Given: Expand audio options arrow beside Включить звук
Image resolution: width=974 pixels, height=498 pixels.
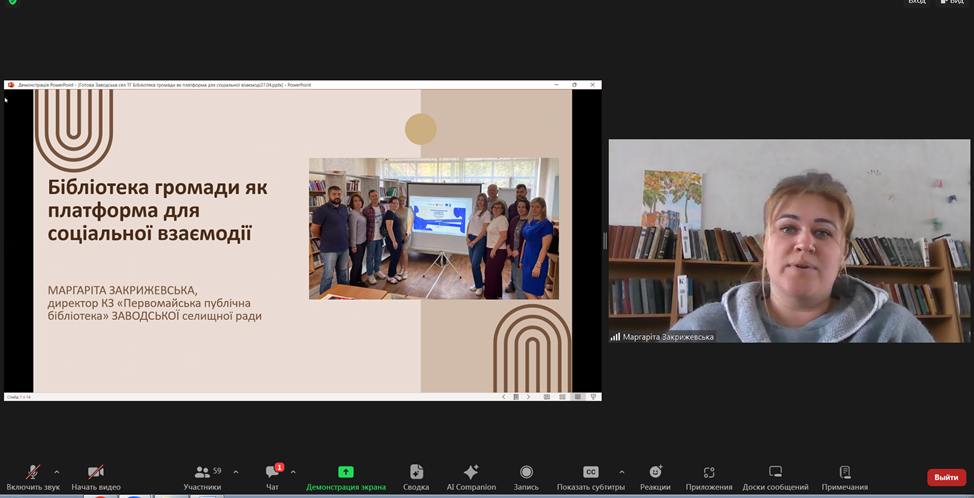Looking at the screenshot, I should 57,472.
